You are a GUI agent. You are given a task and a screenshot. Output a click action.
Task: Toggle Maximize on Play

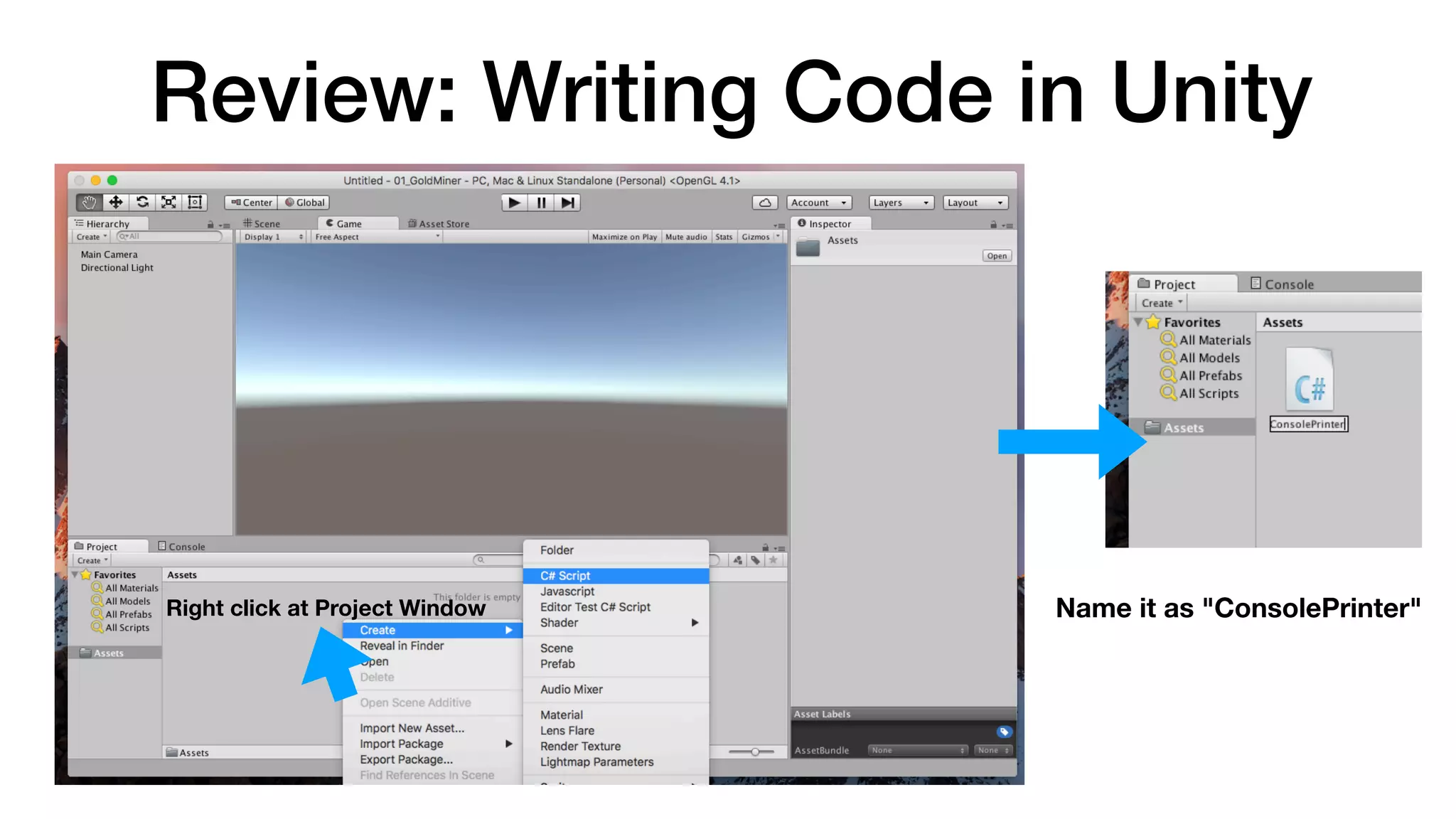(624, 237)
